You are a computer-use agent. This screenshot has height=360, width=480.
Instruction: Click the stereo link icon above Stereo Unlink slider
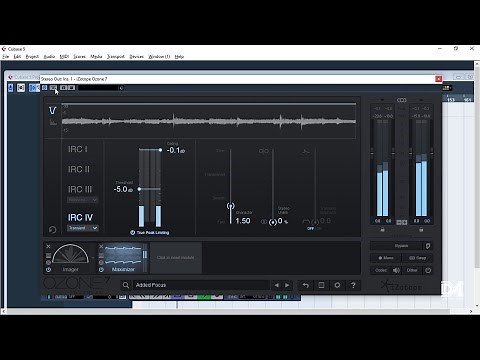[264, 151]
